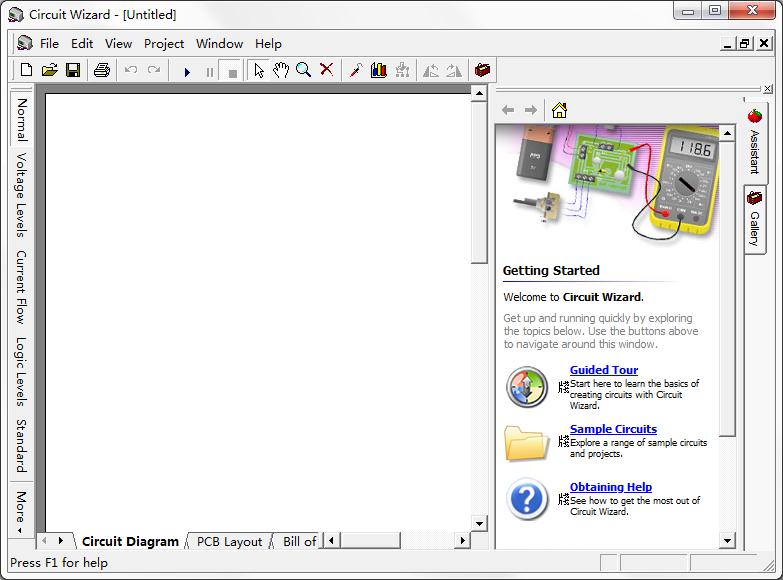Select the Pan hand tool
This screenshot has width=783, height=580.
[281, 70]
